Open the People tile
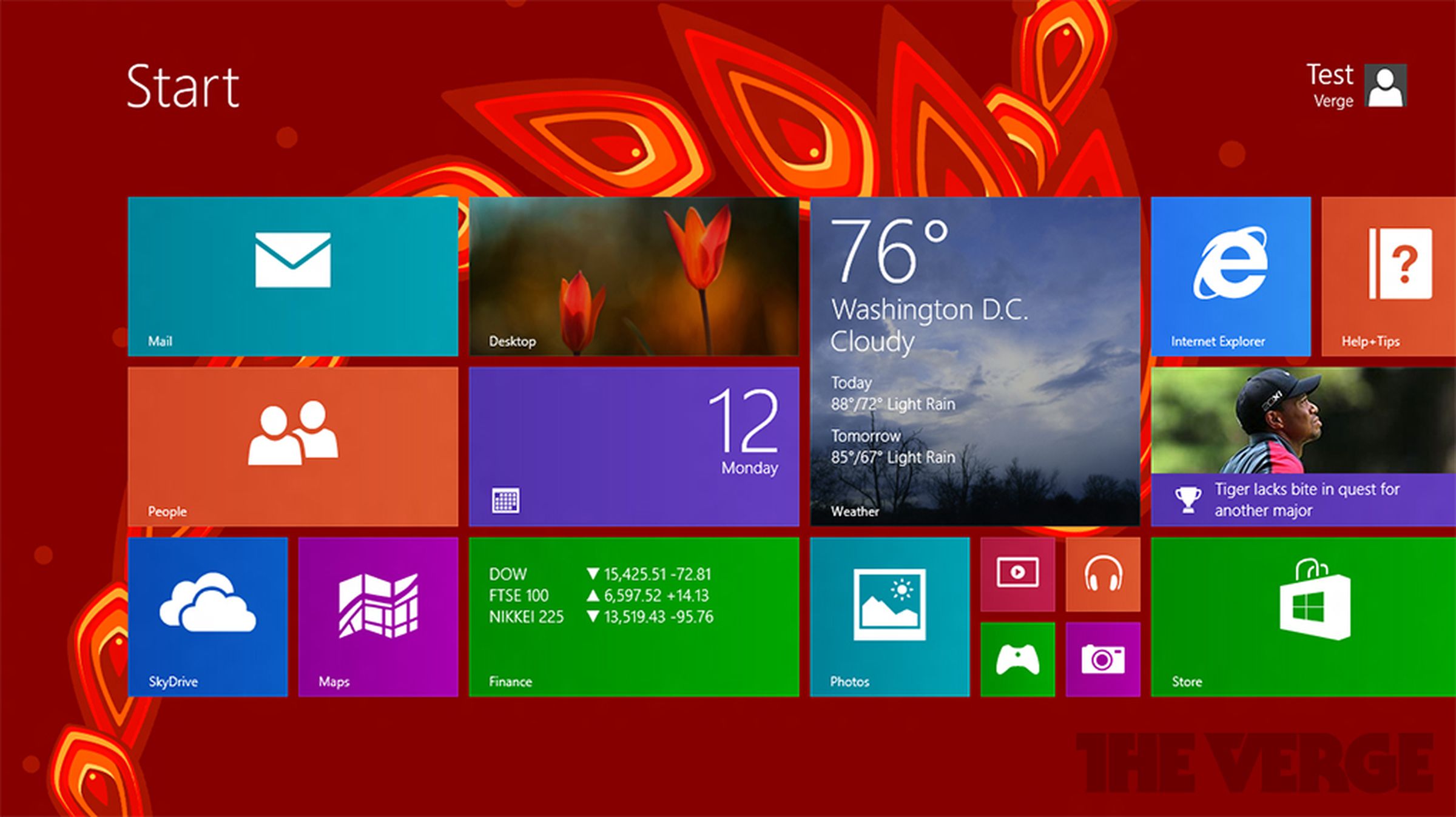The height and width of the screenshot is (817, 1456). 293,446
